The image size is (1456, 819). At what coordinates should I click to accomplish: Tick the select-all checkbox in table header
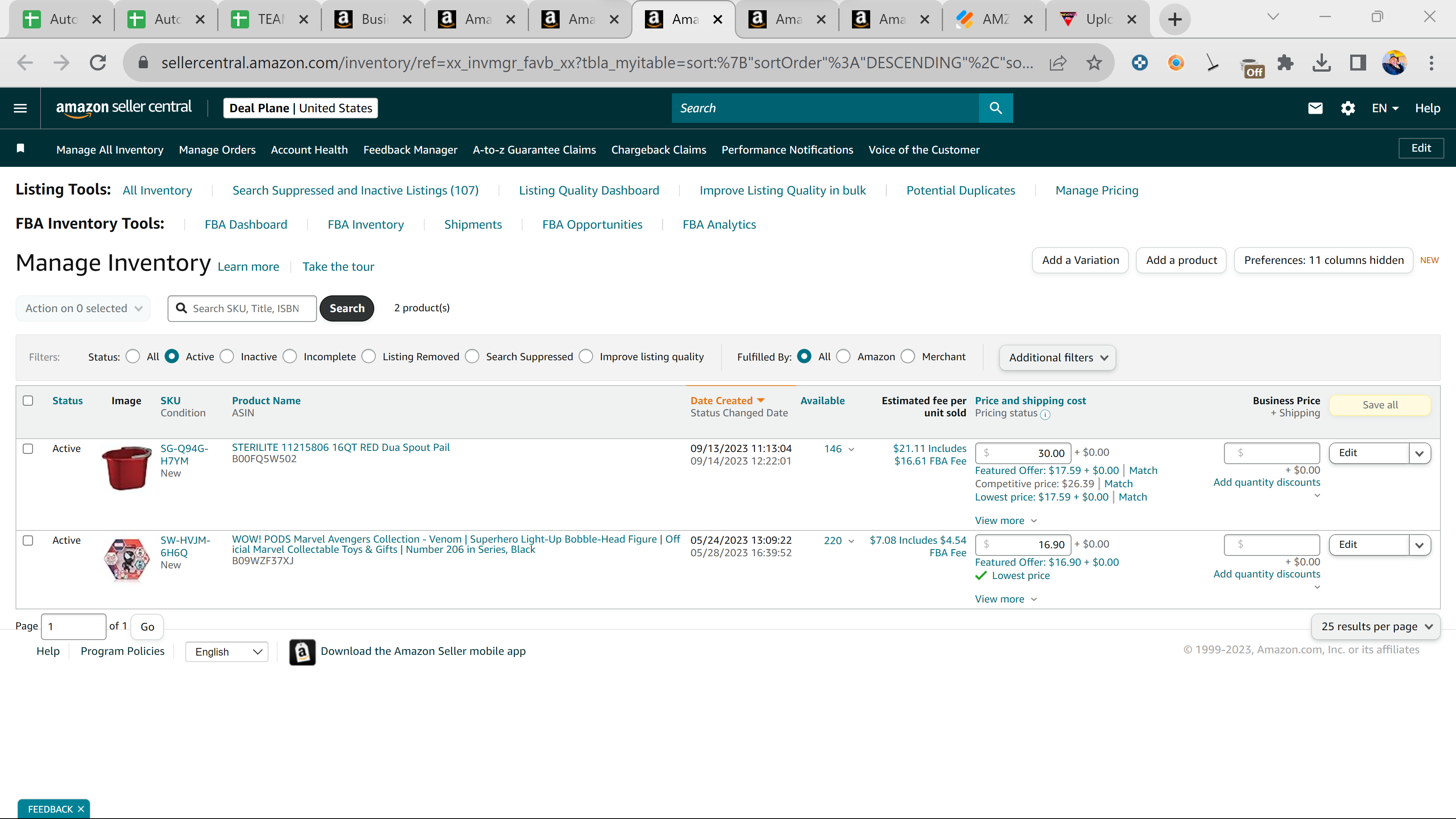pyautogui.click(x=28, y=401)
